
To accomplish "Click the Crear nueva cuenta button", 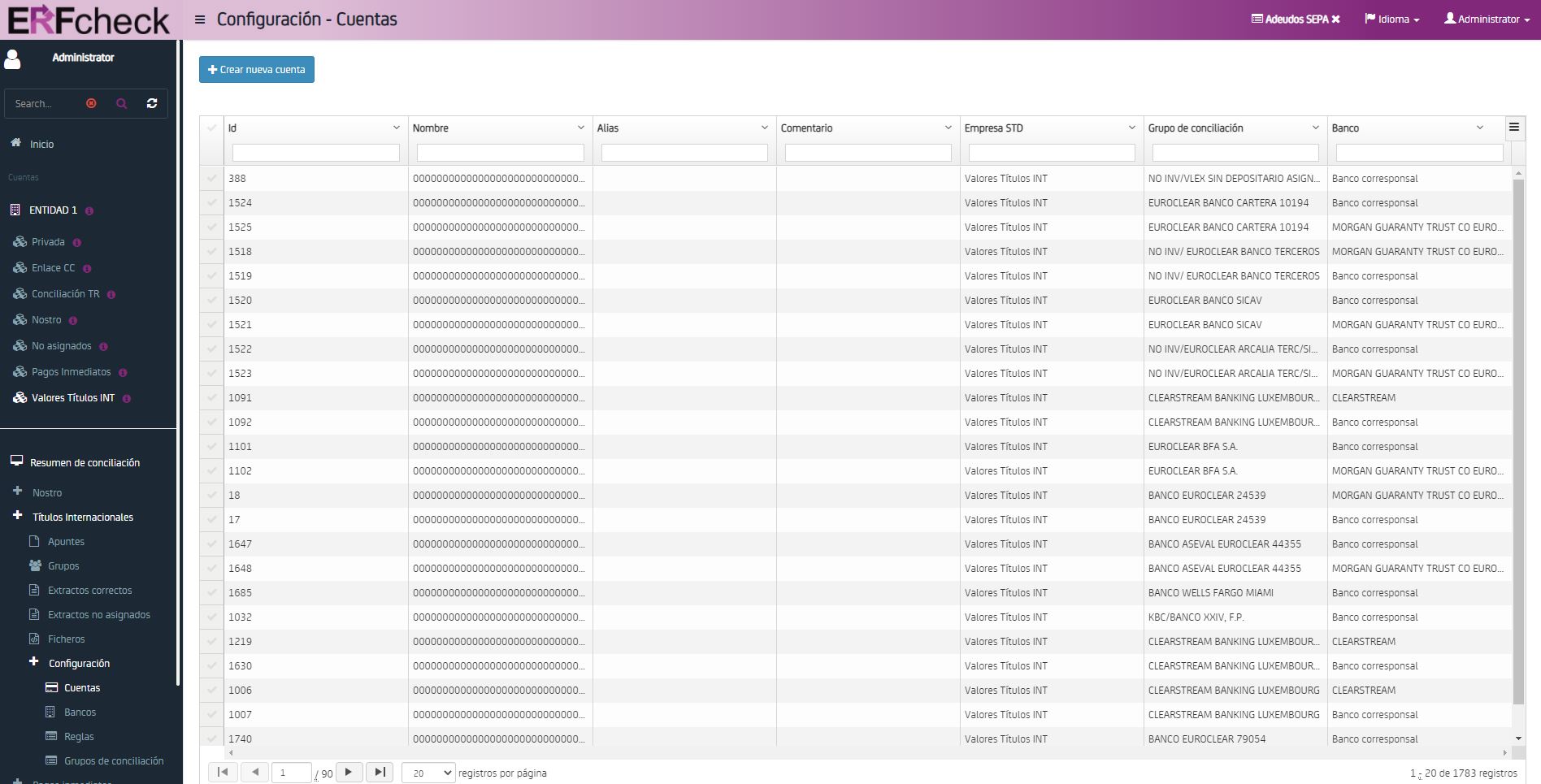I will click(256, 69).
